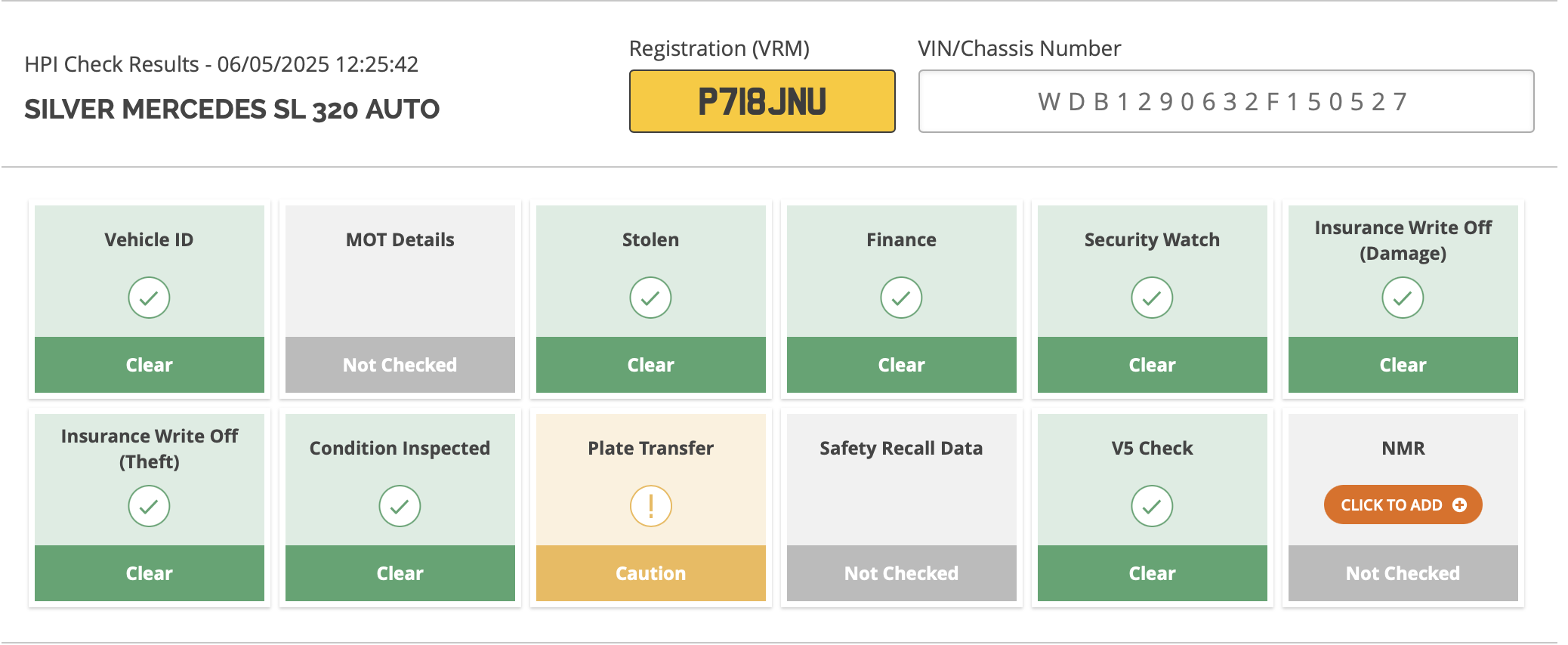
Task: Click the plus icon in CLICK TO ADD
Action: (x=1459, y=505)
